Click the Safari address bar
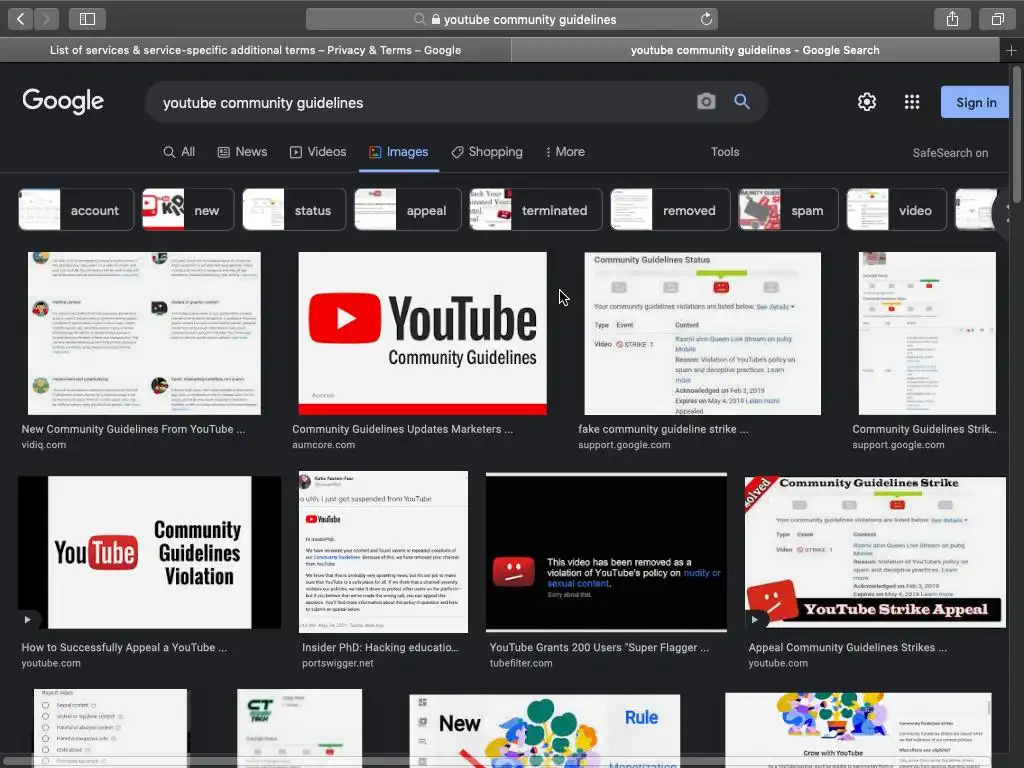 (511, 19)
